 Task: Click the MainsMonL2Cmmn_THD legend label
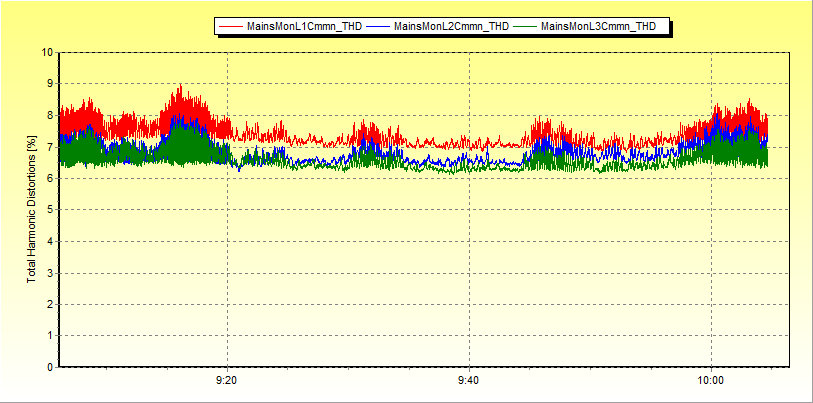click(451, 26)
